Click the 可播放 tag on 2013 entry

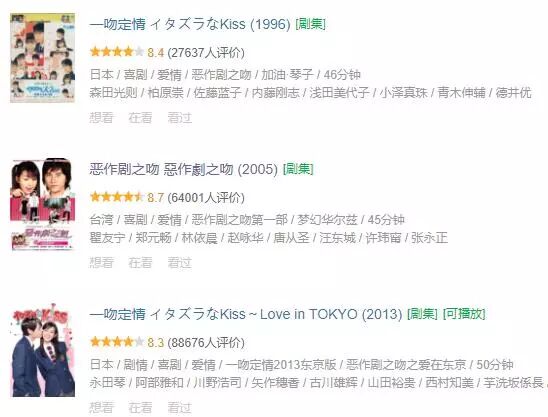tap(464, 314)
